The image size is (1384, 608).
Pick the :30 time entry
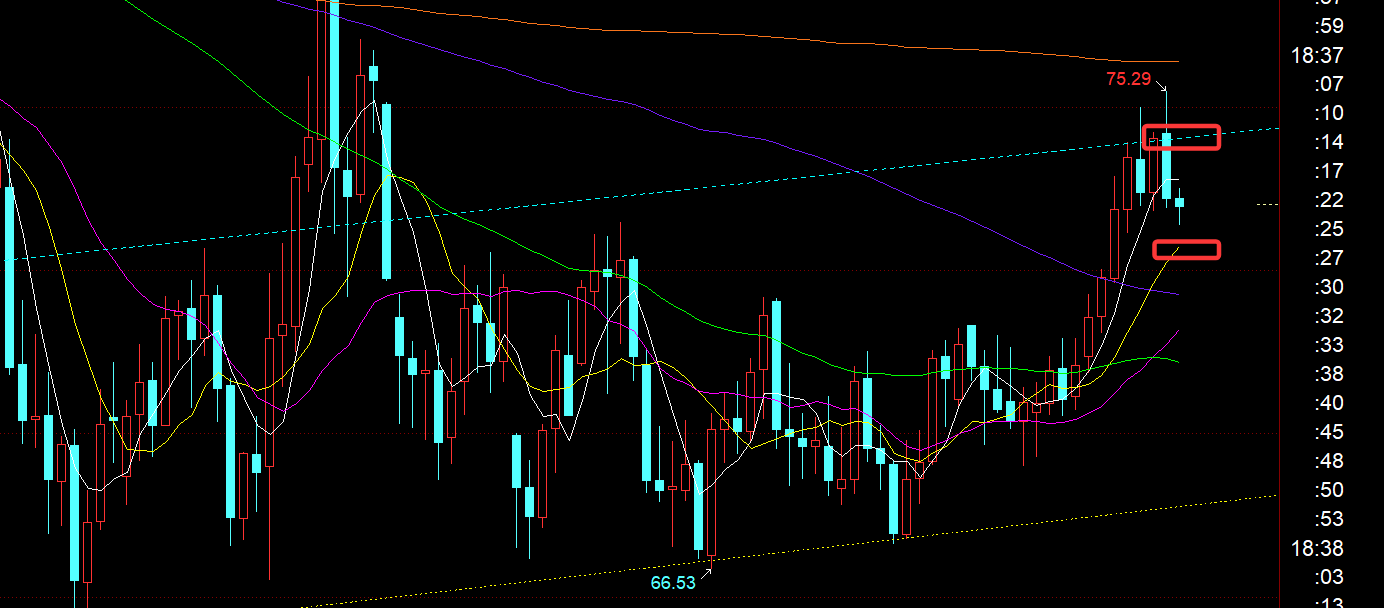1330,287
